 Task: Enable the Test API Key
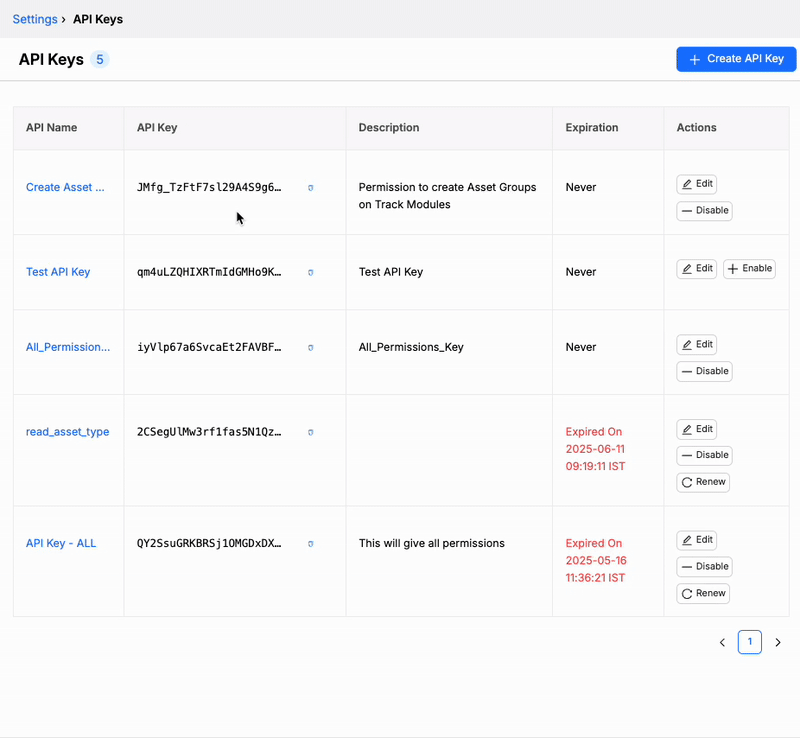coord(749,268)
